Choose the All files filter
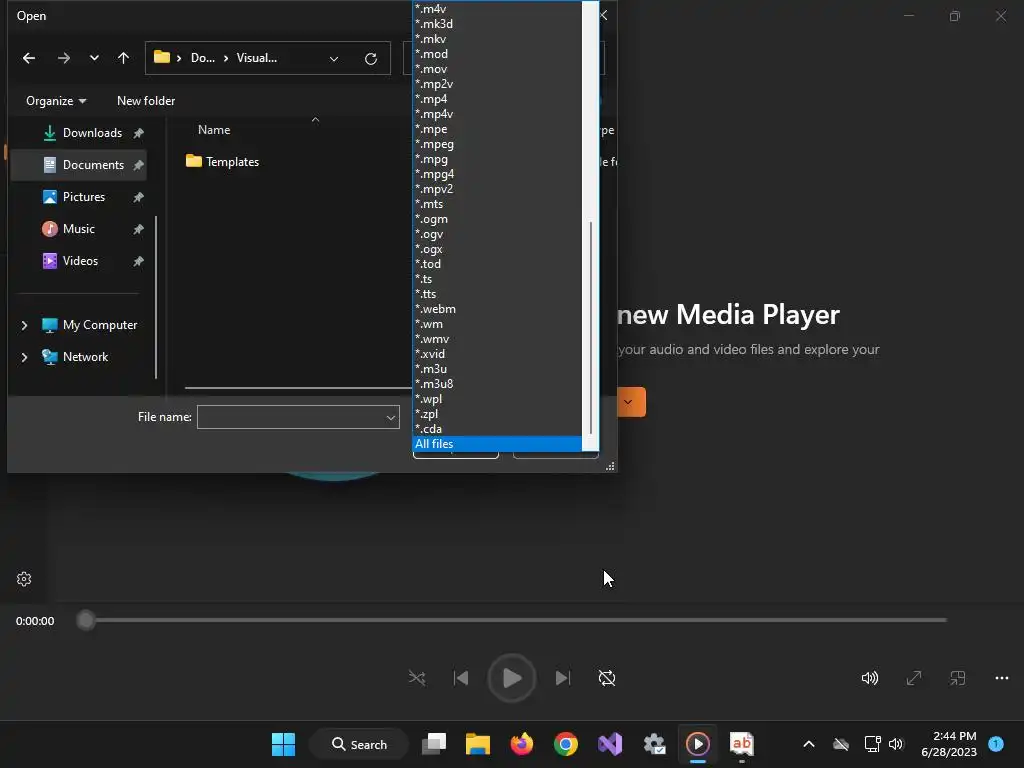Viewport: 1024px width, 768px height. point(497,444)
